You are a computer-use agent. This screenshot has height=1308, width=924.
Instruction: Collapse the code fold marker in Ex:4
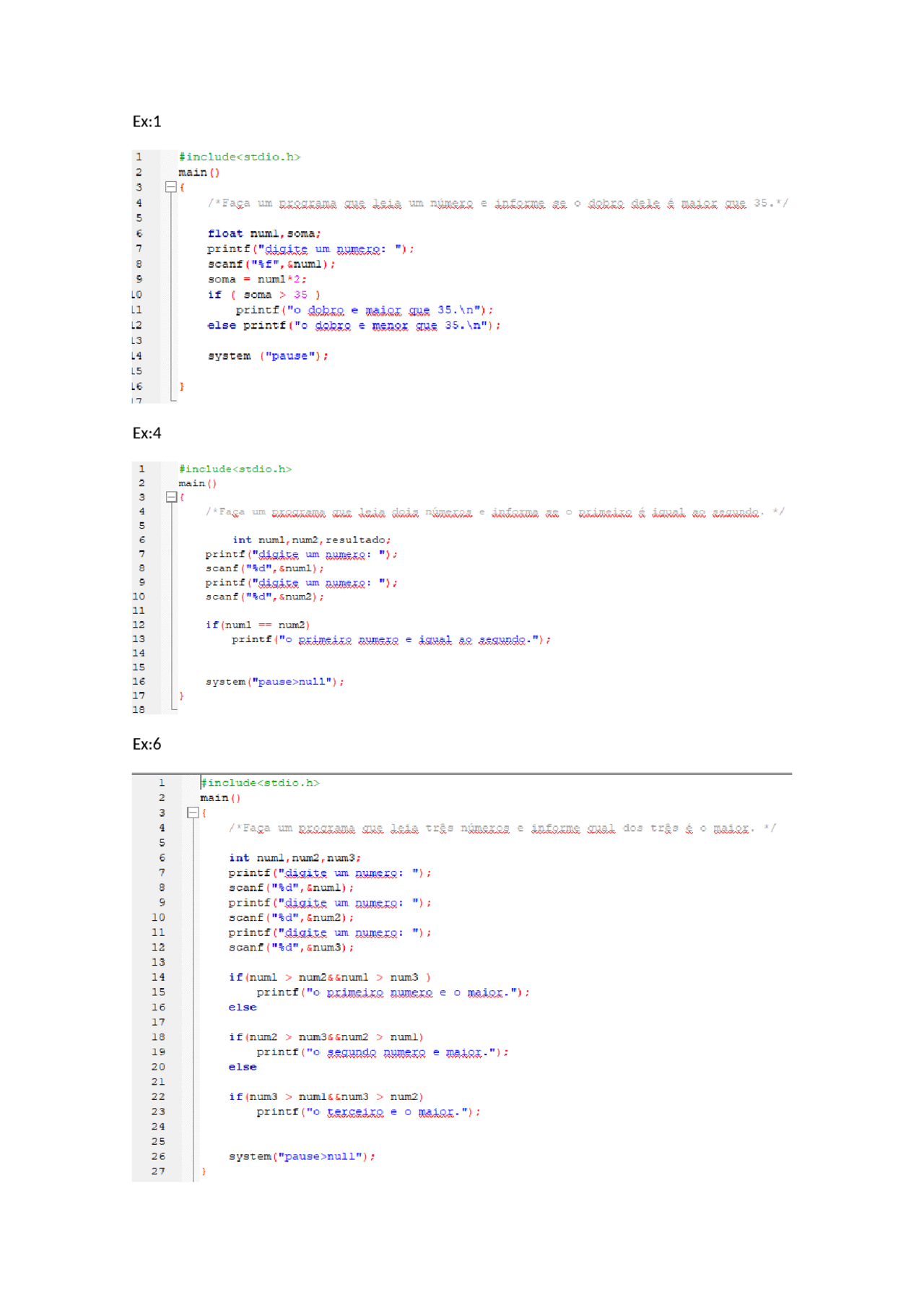click(171, 497)
